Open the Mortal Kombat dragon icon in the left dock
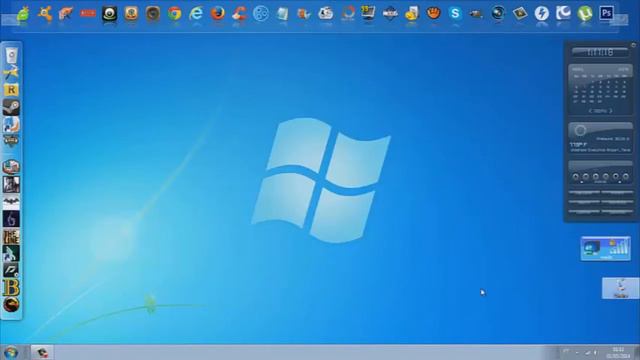The width and height of the screenshot is (640, 360). coord(11,305)
